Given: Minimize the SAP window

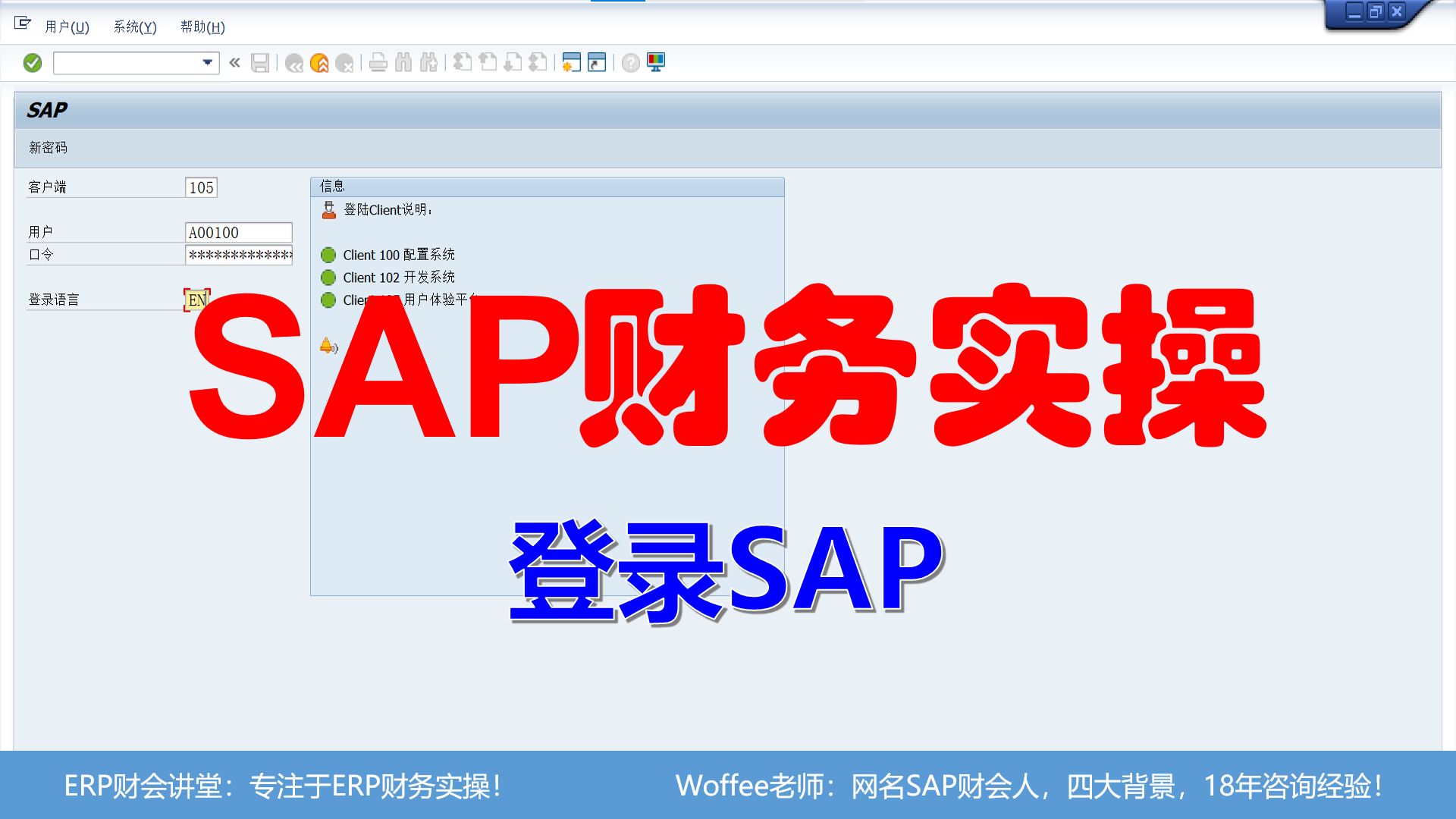Looking at the screenshot, I should coord(1354,12).
